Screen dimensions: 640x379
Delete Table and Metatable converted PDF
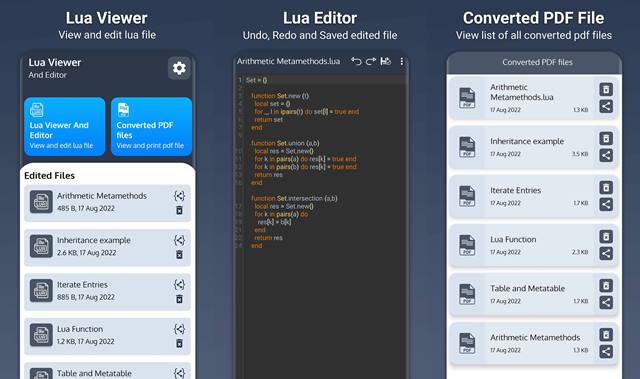[606, 286]
